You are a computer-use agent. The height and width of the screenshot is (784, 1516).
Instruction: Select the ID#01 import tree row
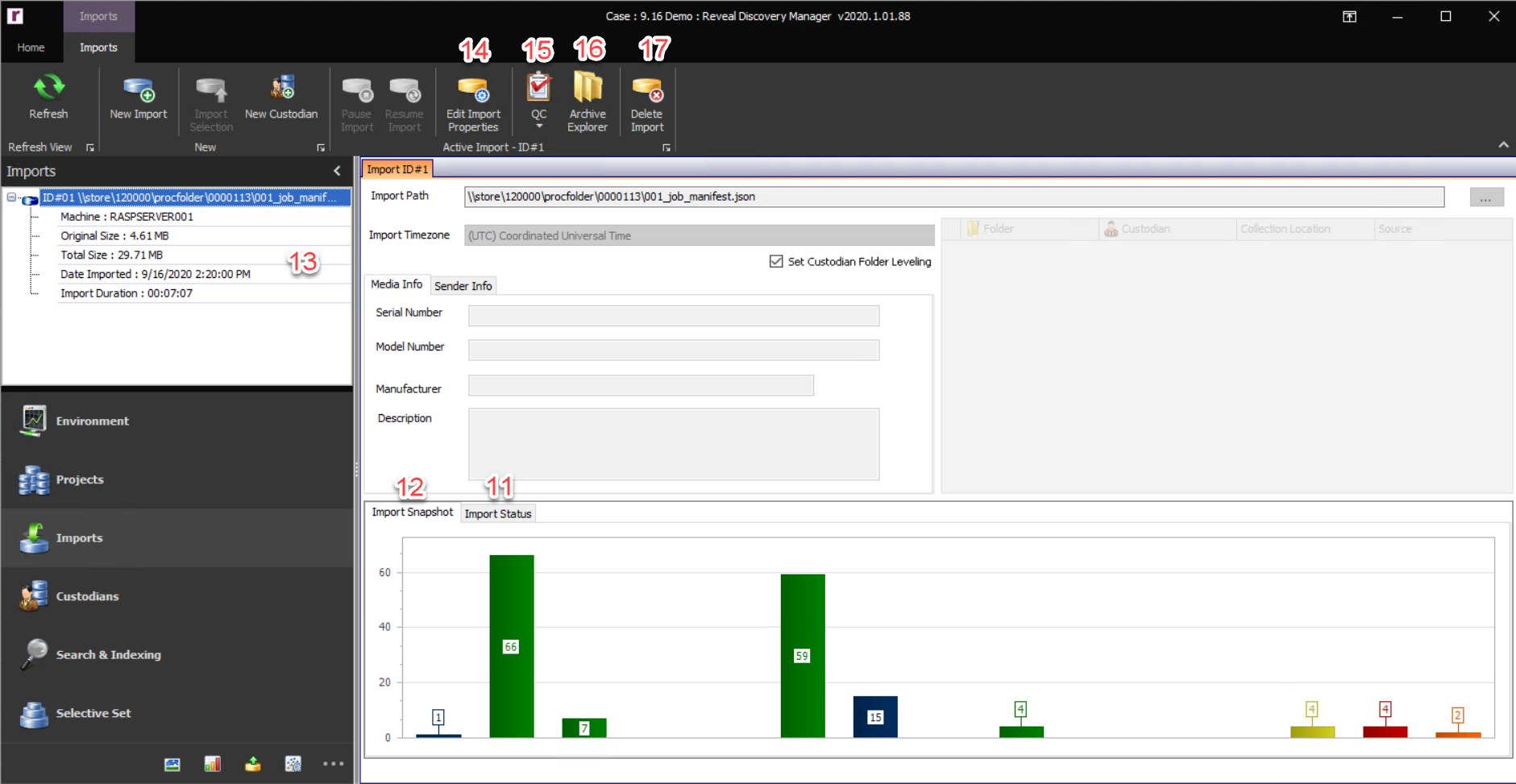pos(196,197)
